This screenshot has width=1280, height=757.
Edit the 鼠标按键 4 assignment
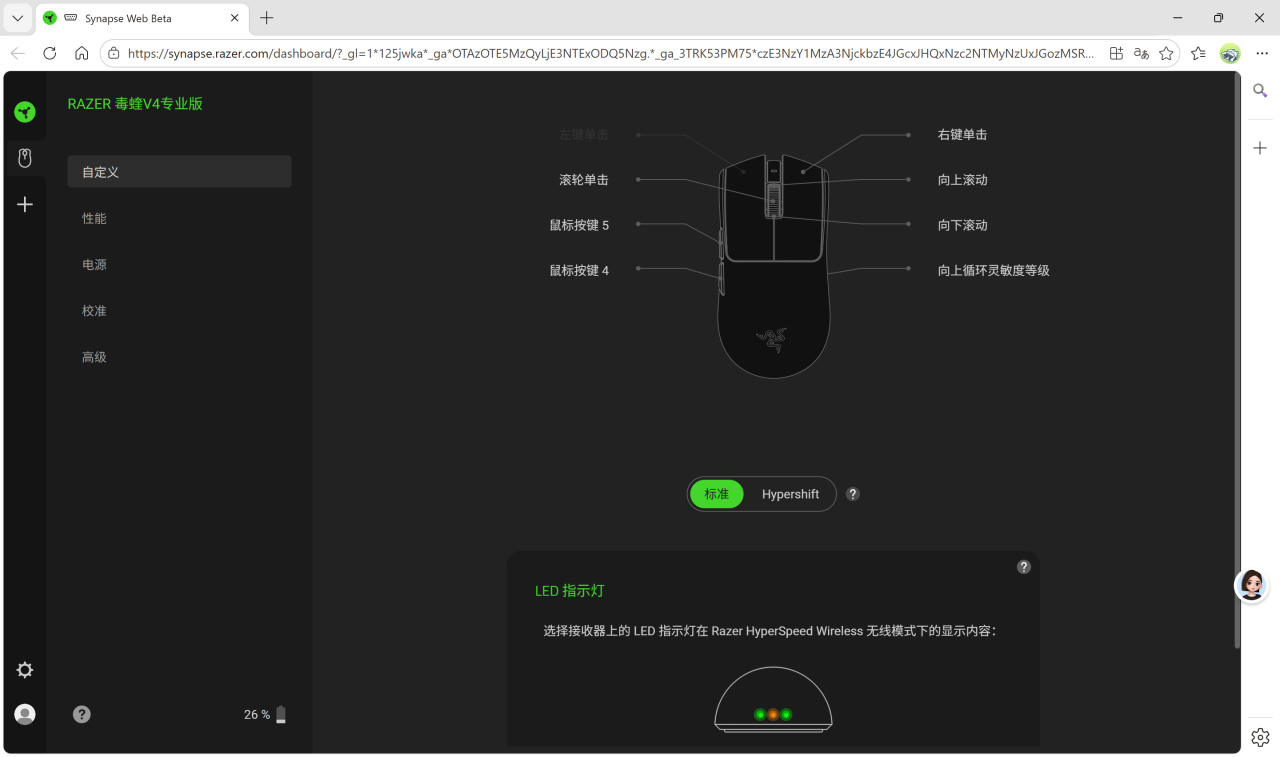pos(579,270)
